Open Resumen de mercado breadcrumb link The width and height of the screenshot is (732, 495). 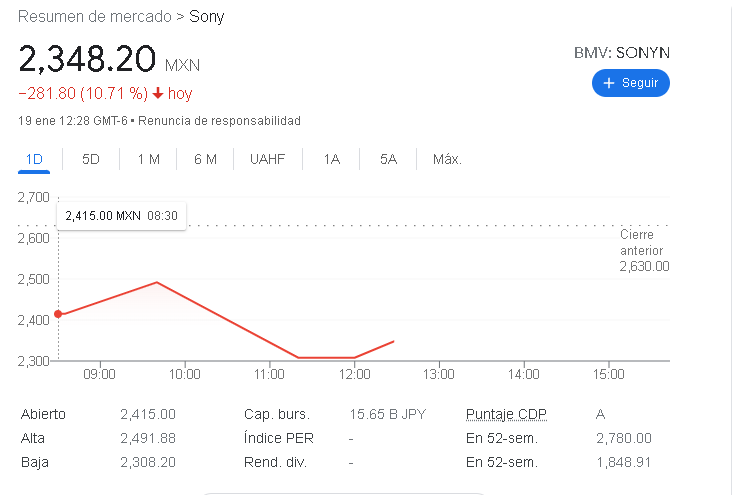[x=94, y=17]
